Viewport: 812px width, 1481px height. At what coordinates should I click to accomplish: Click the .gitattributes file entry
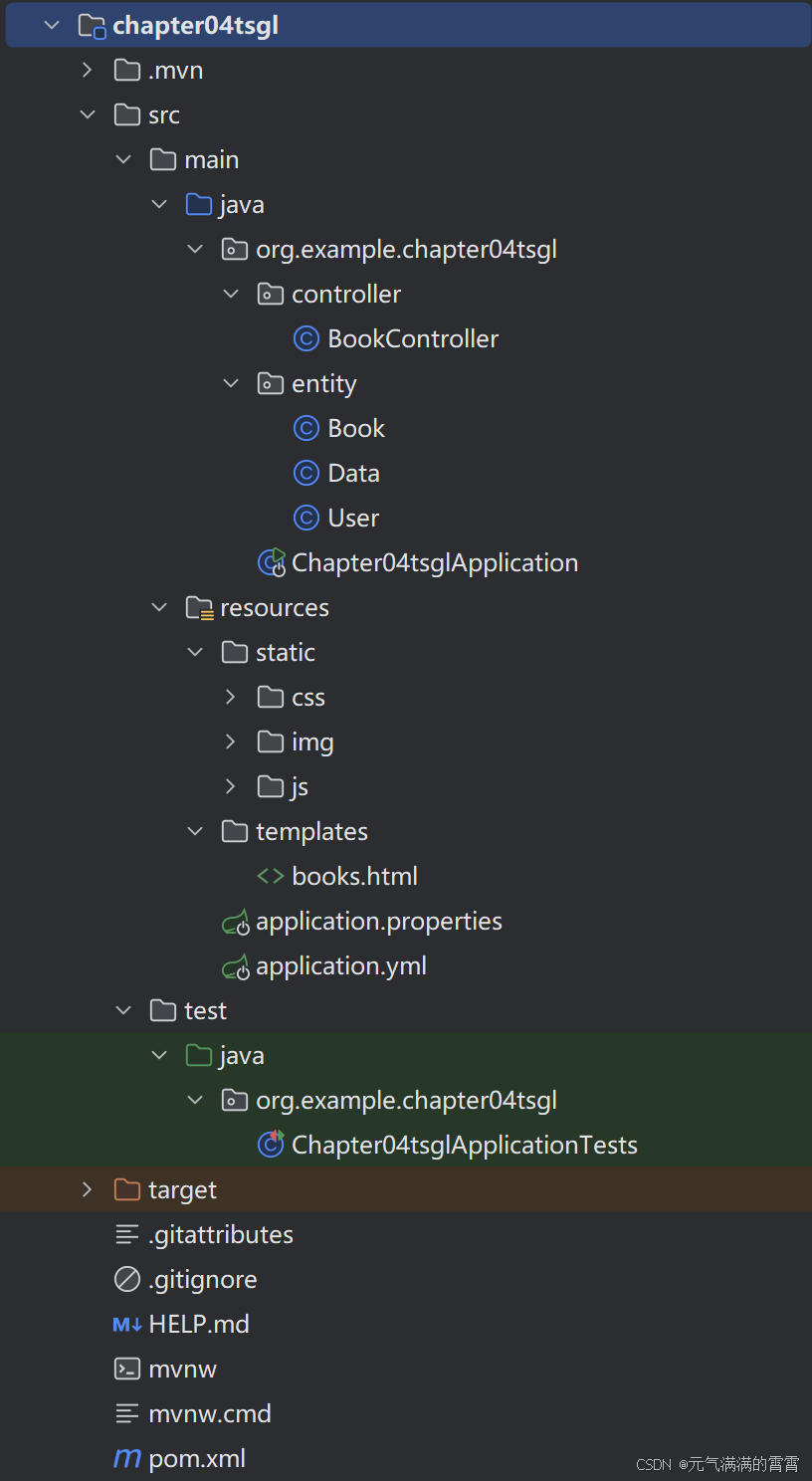click(x=221, y=1234)
